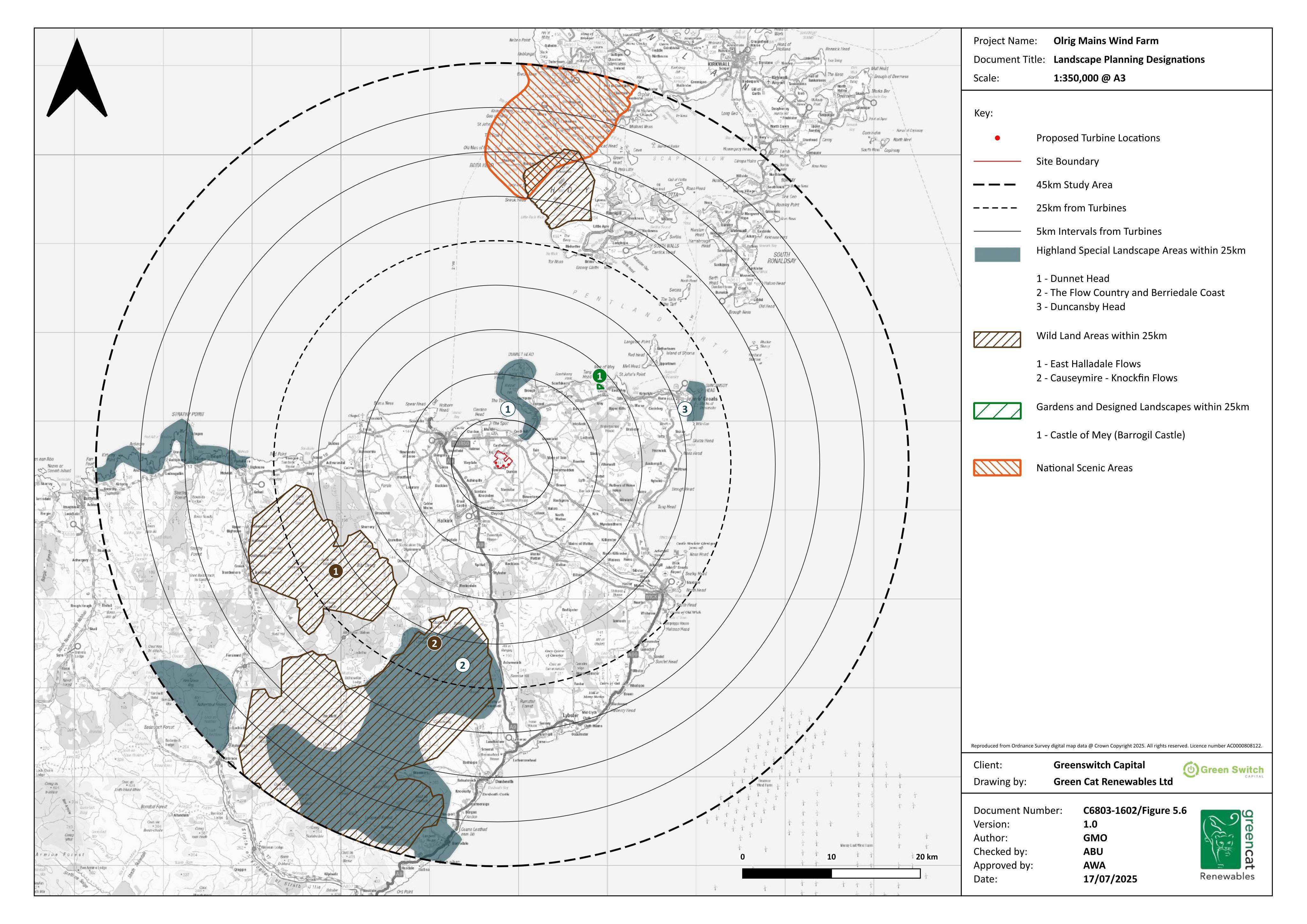Click the Ordnance Survey copyright notice
The image size is (1307, 924).
[x=1116, y=746]
